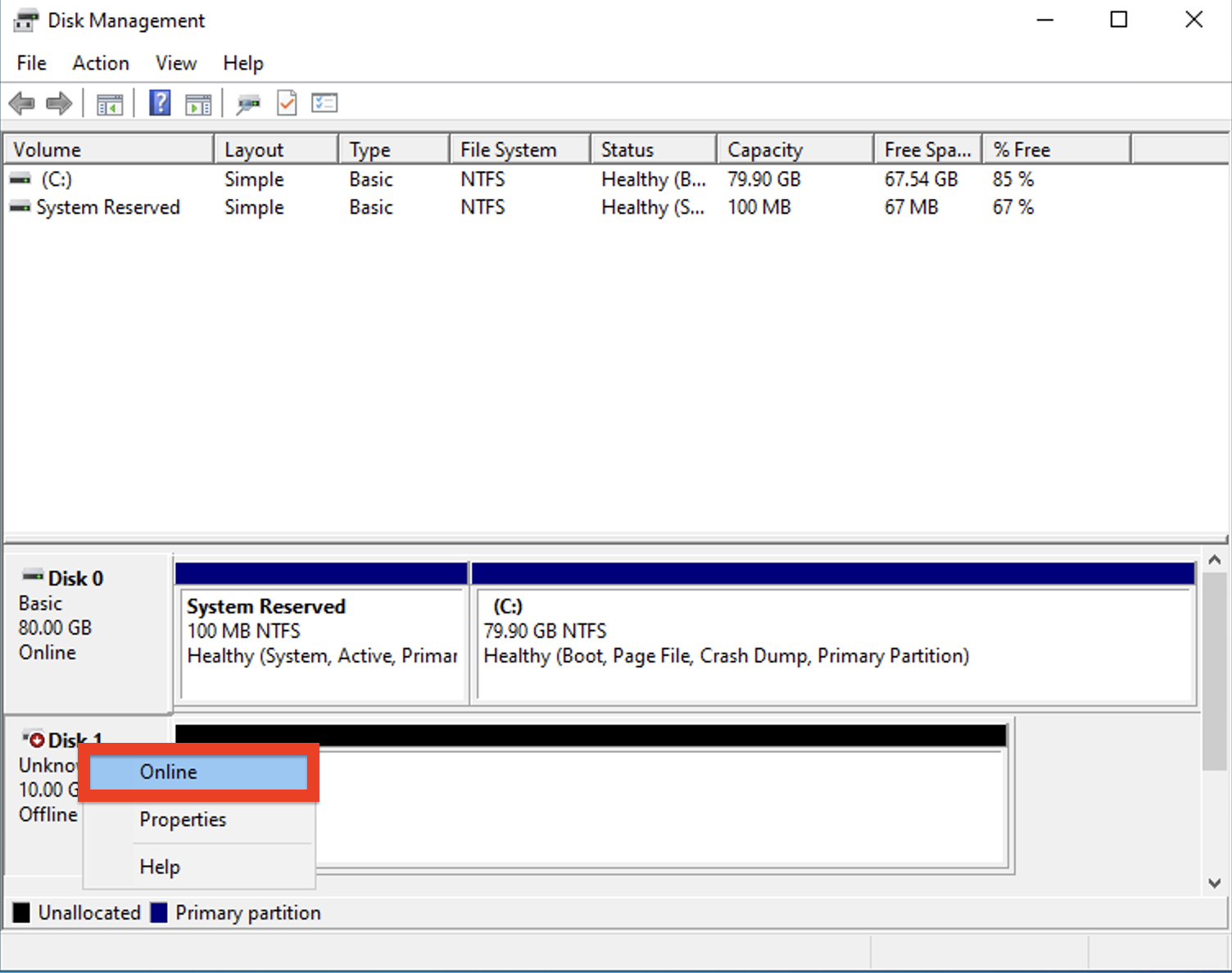This screenshot has width=1232, height=973.
Task: Click the 100 MB capacity cell
Action: point(759,207)
